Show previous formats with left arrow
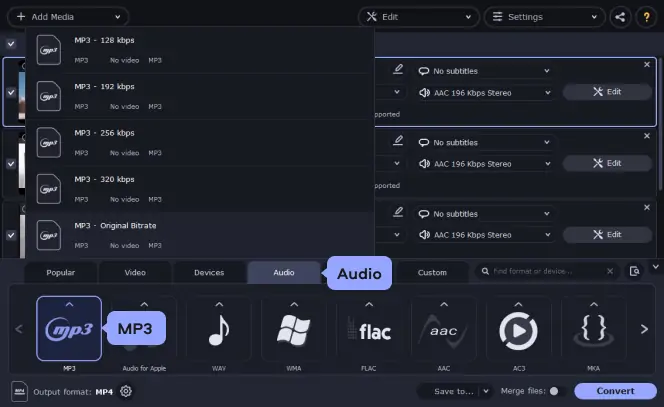The width and height of the screenshot is (664, 407). [19, 329]
